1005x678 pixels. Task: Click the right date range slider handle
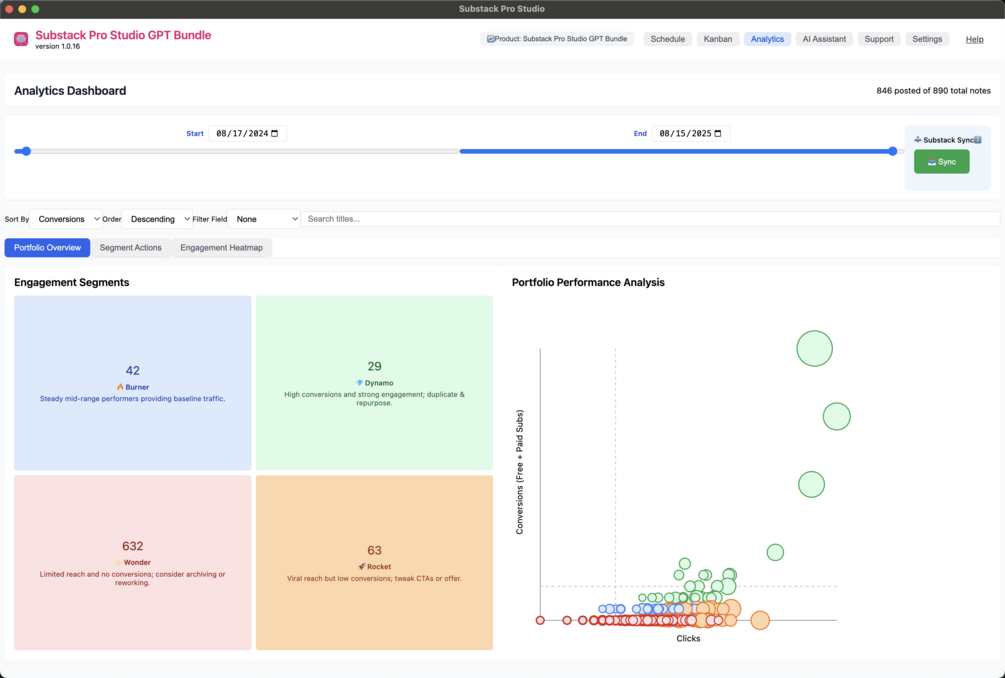(892, 151)
